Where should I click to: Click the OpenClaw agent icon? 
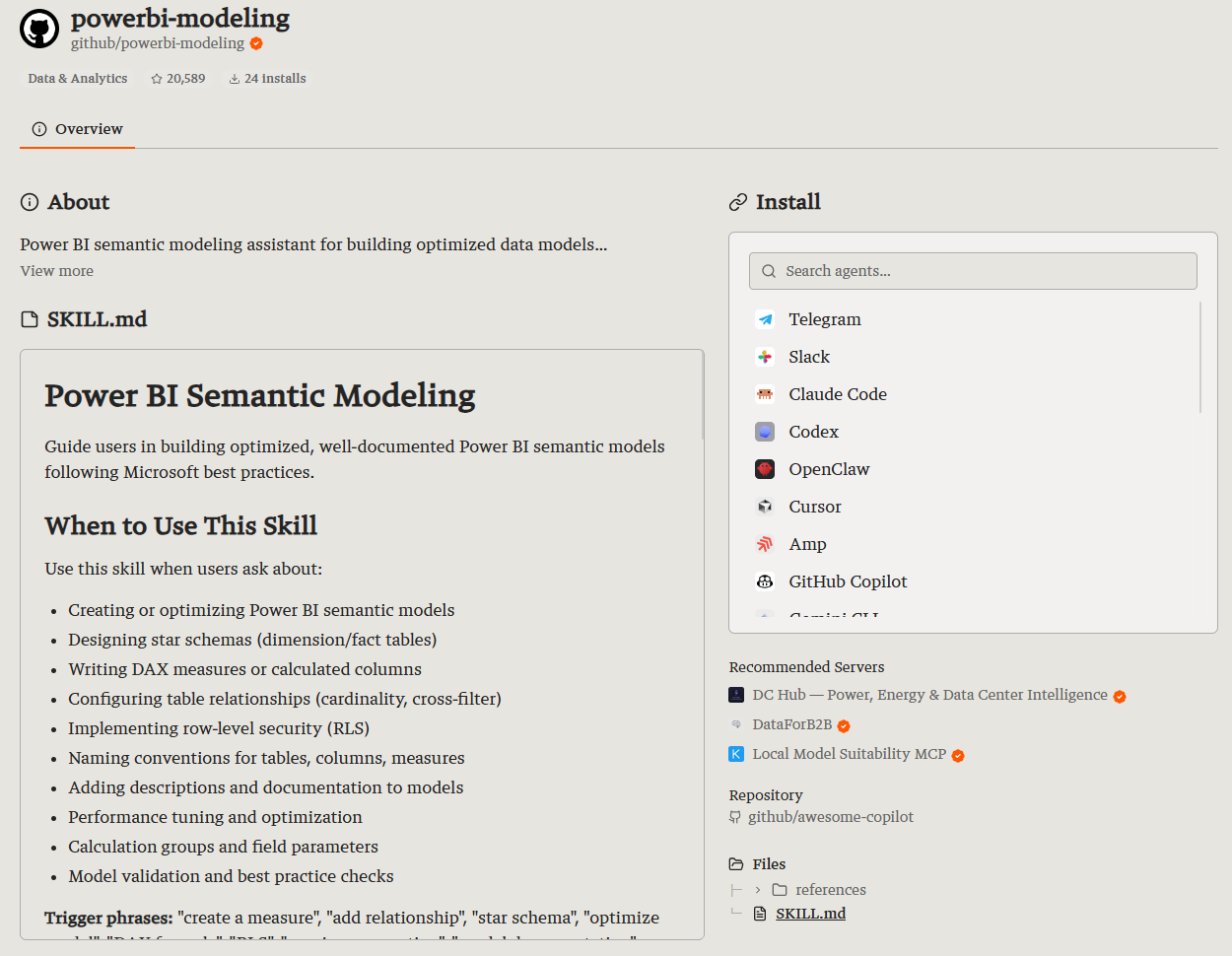[x=765, y=469]
